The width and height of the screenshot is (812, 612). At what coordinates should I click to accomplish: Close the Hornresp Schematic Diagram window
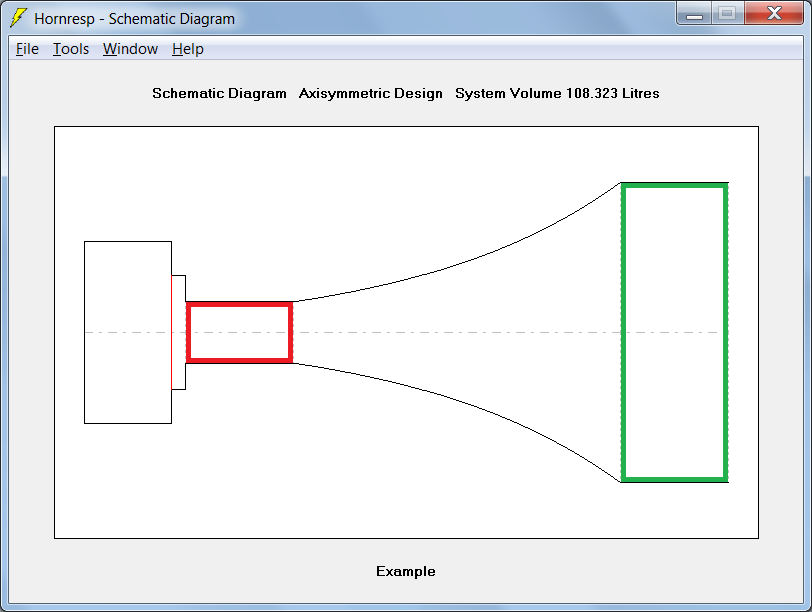pos(774,13)
